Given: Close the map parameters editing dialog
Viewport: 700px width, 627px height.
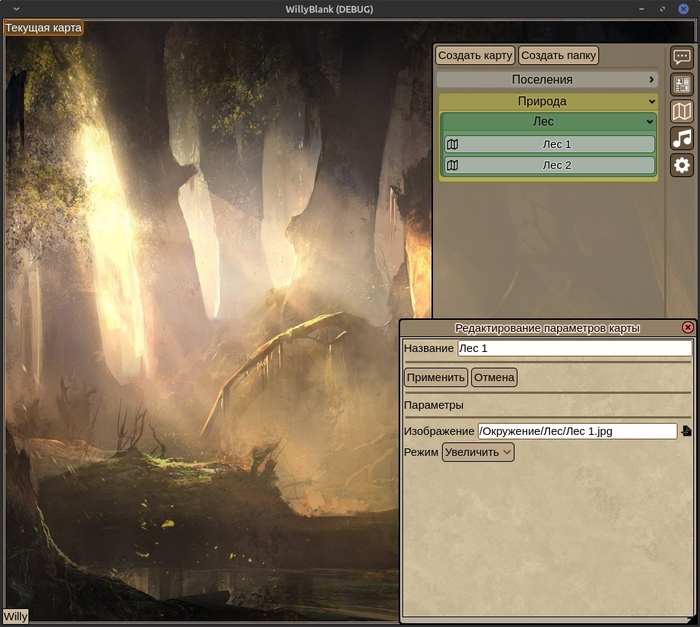Looking at the screenshot, I should [x=688, y=328].
